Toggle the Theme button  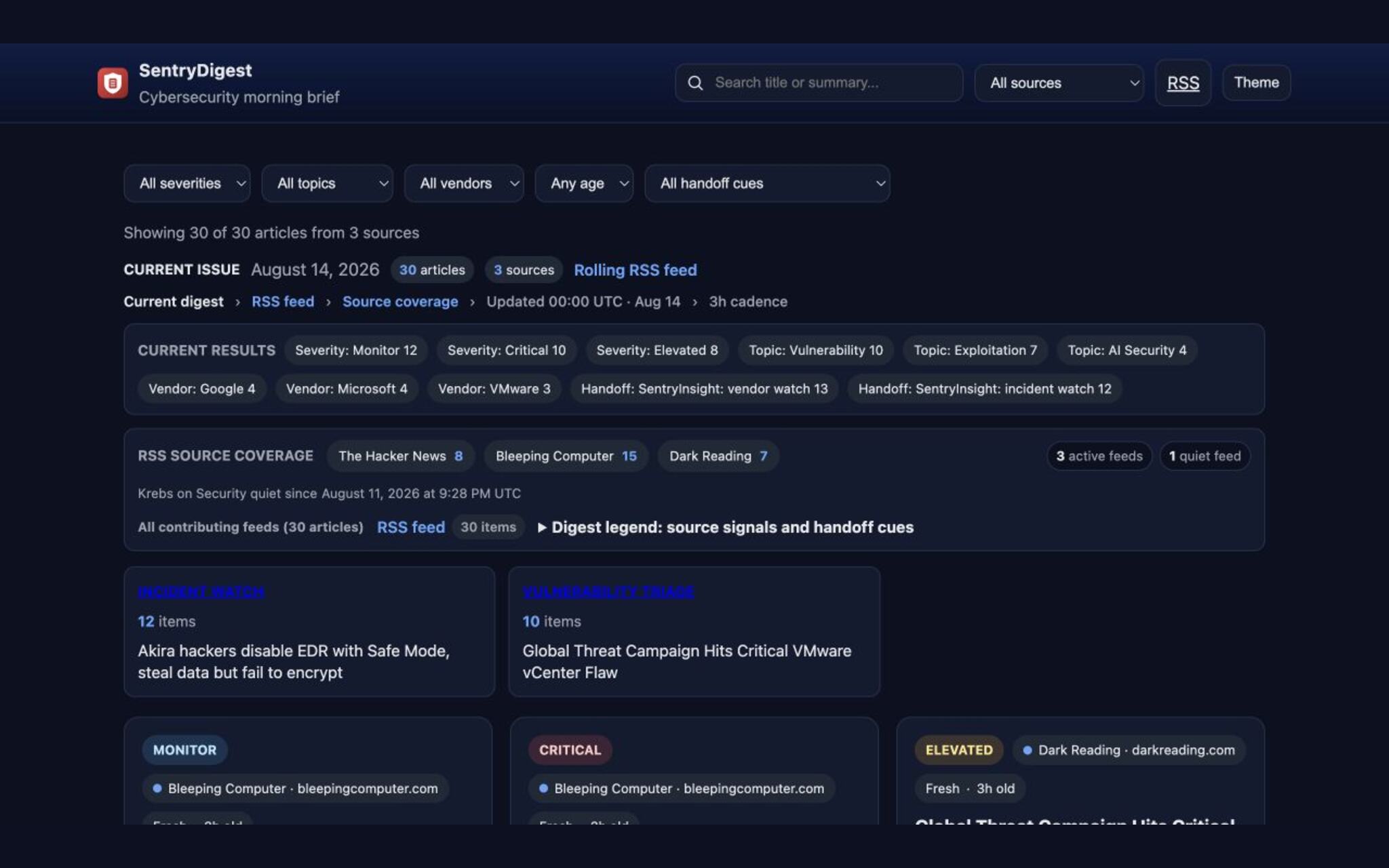1256,83
